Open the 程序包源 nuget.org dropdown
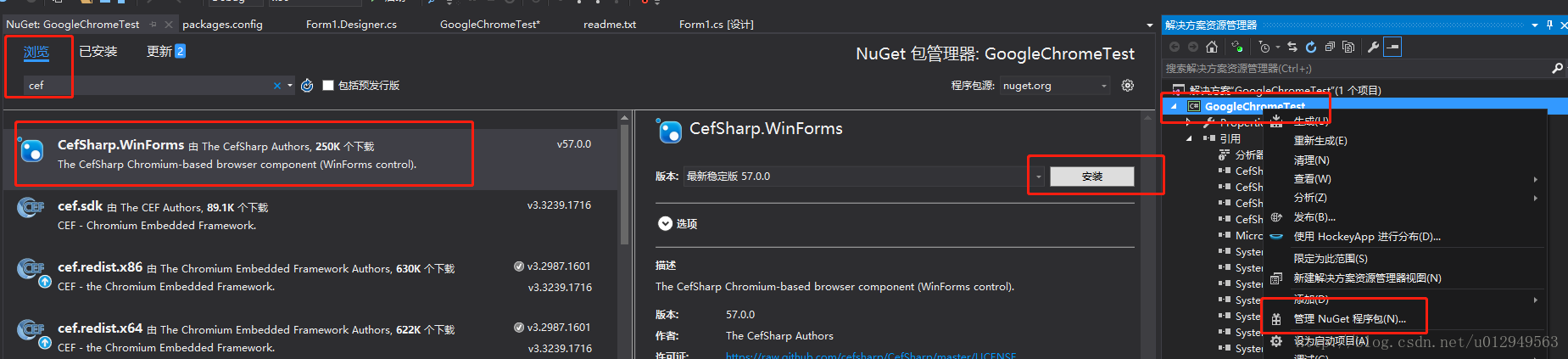The image size is (1568, 359). point(1055,85)
